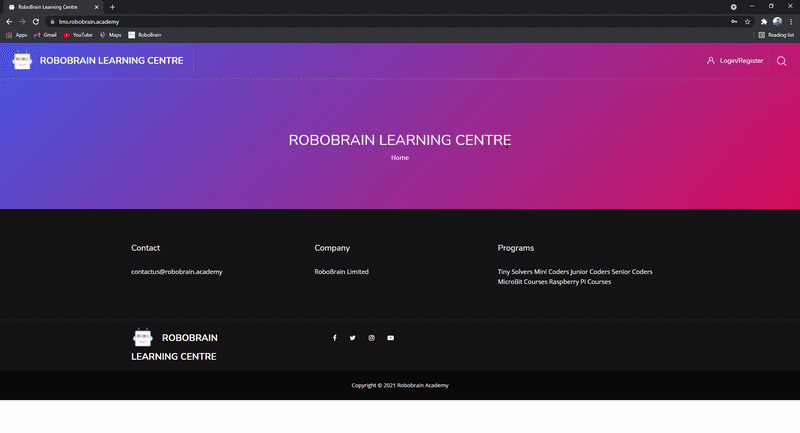Open the RoboBrain bookmark
This screenshot has width=800, height=433.
(145, 35)
